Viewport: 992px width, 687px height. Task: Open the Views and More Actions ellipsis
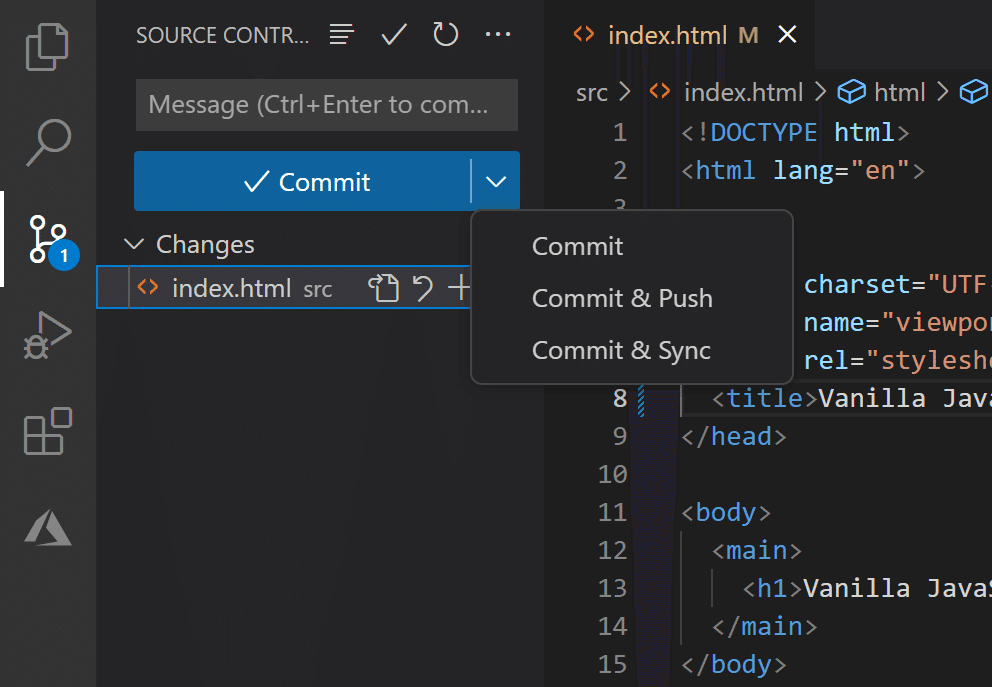(498, 35)
